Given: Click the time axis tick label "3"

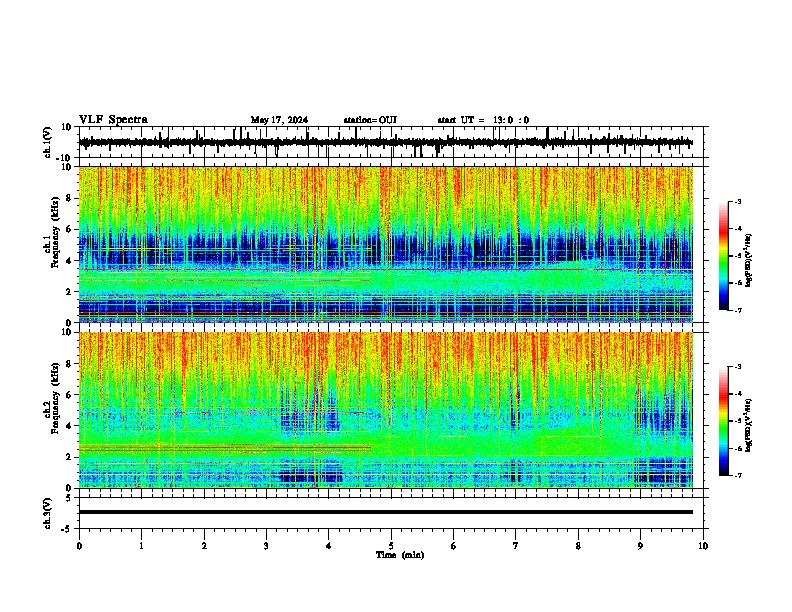Looking at the screenshot, I should pyautogui.click(x=266, y=546).
